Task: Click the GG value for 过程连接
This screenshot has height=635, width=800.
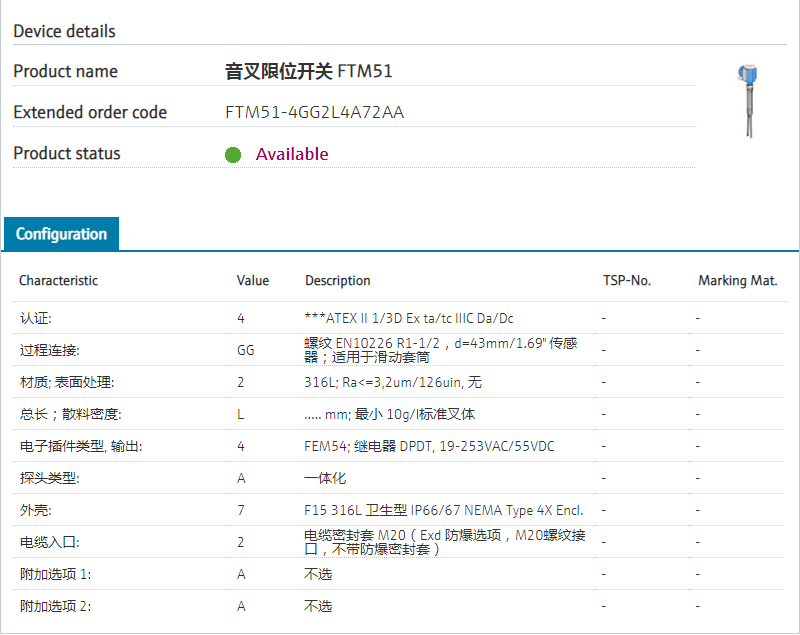Action: pos(245,350)
